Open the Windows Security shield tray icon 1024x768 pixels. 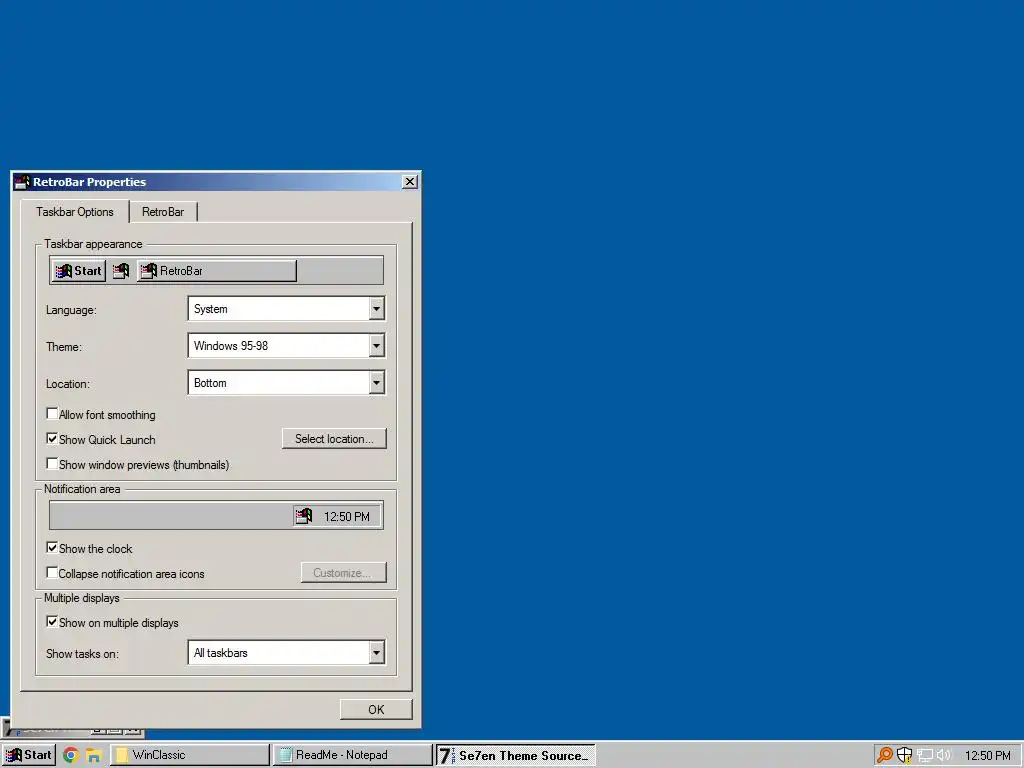coord(904,756)
